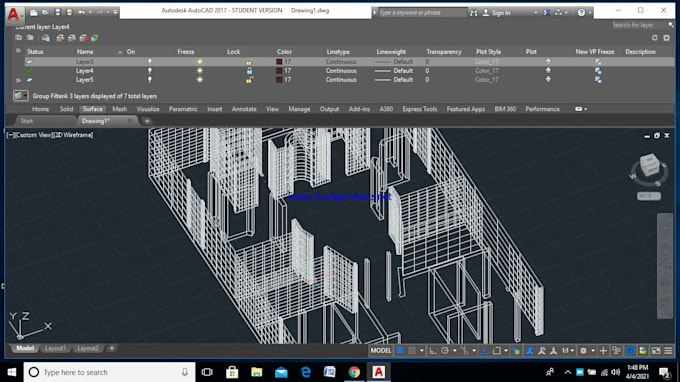Screen dimensions: 680x382
Task: Click the add layout plus button
Action: [x=112, y=348]
